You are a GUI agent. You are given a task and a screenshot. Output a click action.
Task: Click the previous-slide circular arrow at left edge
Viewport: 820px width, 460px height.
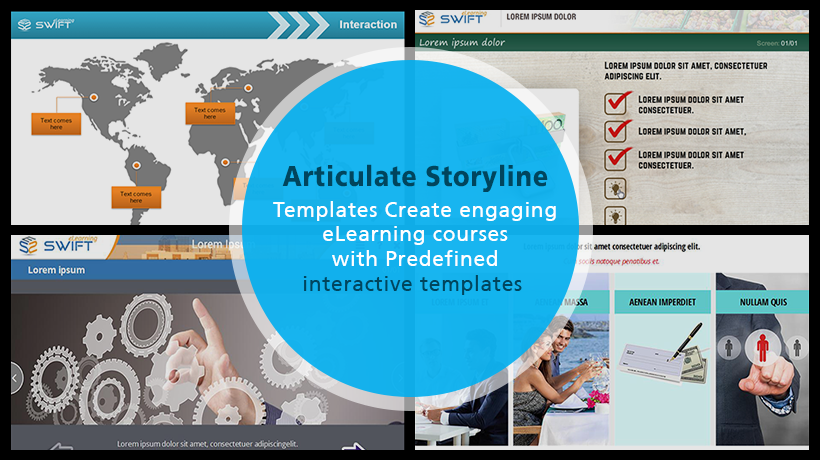(x=16, y=377)
